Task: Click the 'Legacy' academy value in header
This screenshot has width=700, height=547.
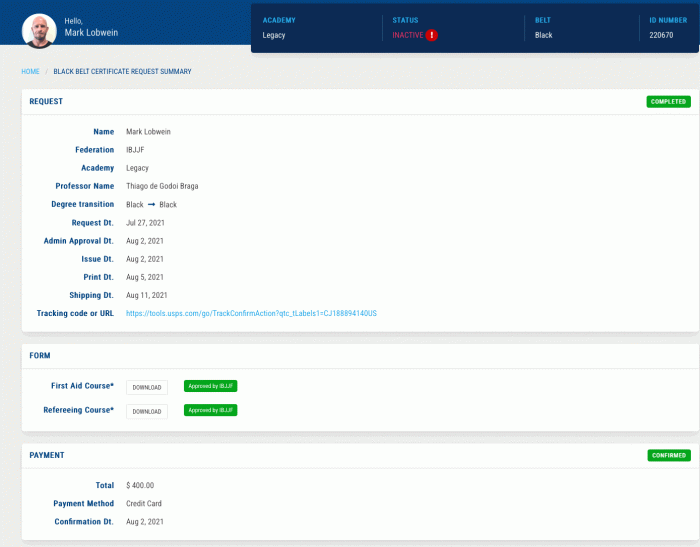Action: [274, 35]
